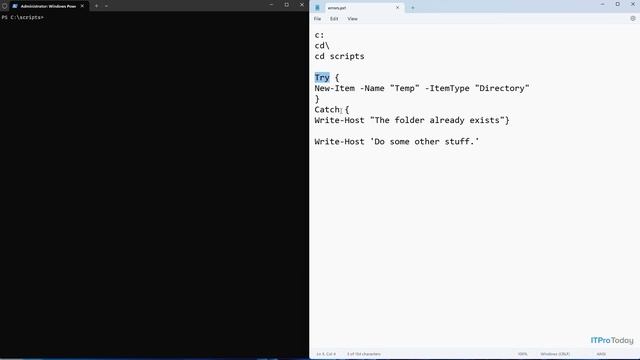Click the word Catch in the script

[x=327, y=109]
